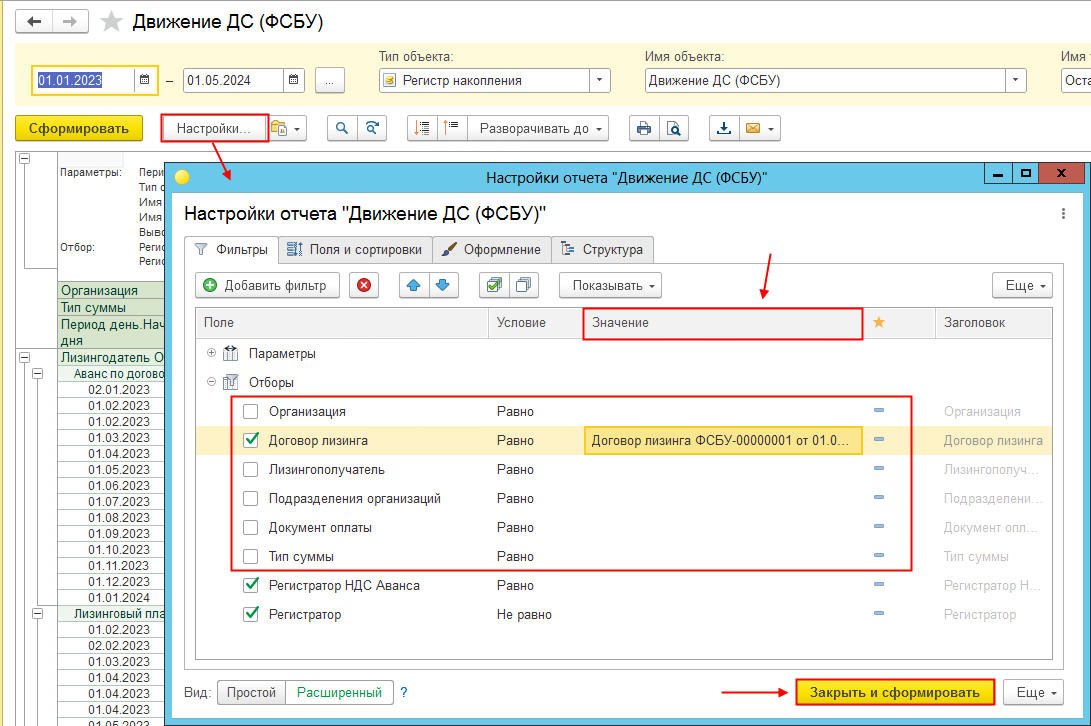The height and width of the screenshot is (726, 1091).
Task: Move filter down with blue arrow
Action: click(441, 285)
